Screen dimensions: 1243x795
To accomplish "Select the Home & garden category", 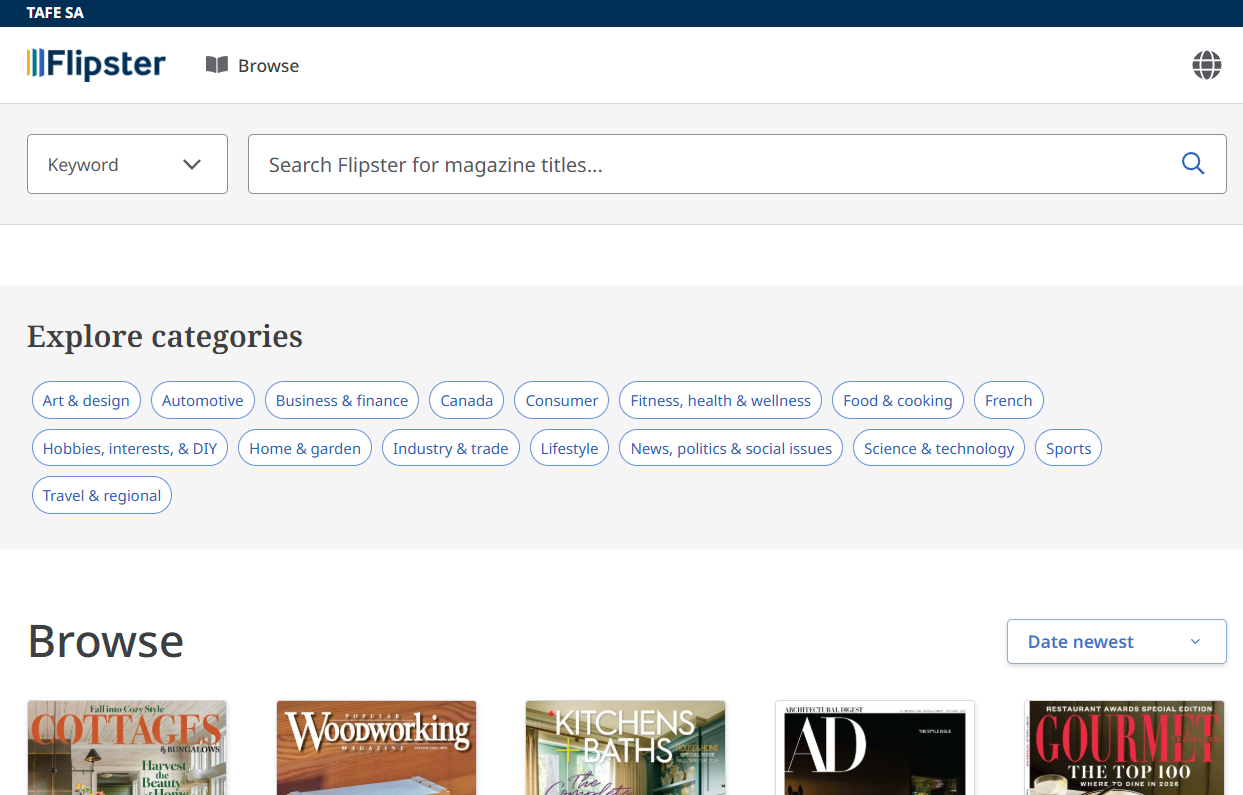I will pyautogui.click(x=305, y=448).
